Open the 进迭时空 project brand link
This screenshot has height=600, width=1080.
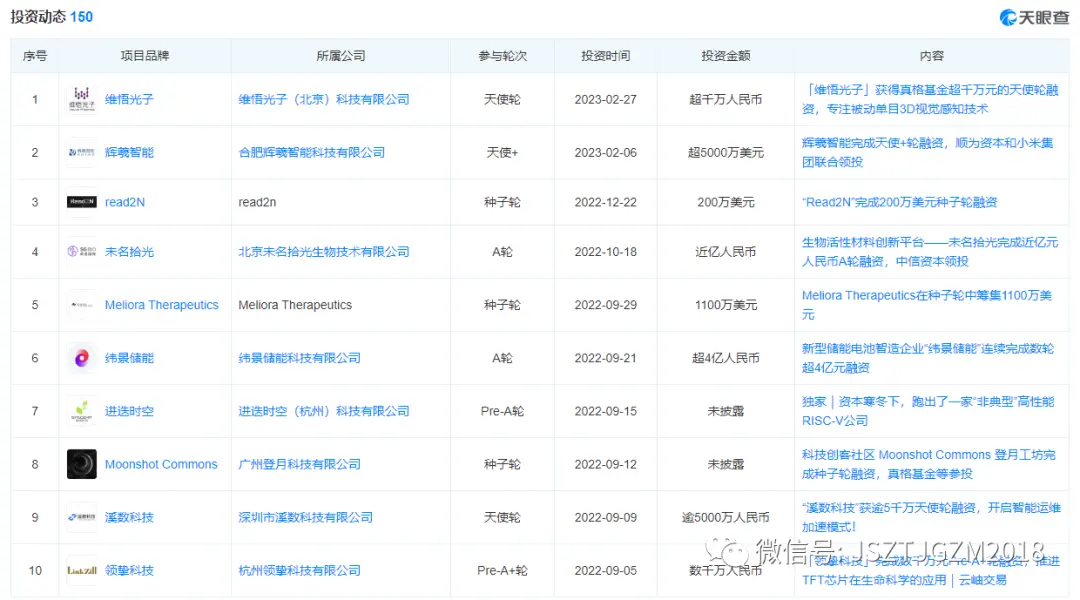click(129, 411)
